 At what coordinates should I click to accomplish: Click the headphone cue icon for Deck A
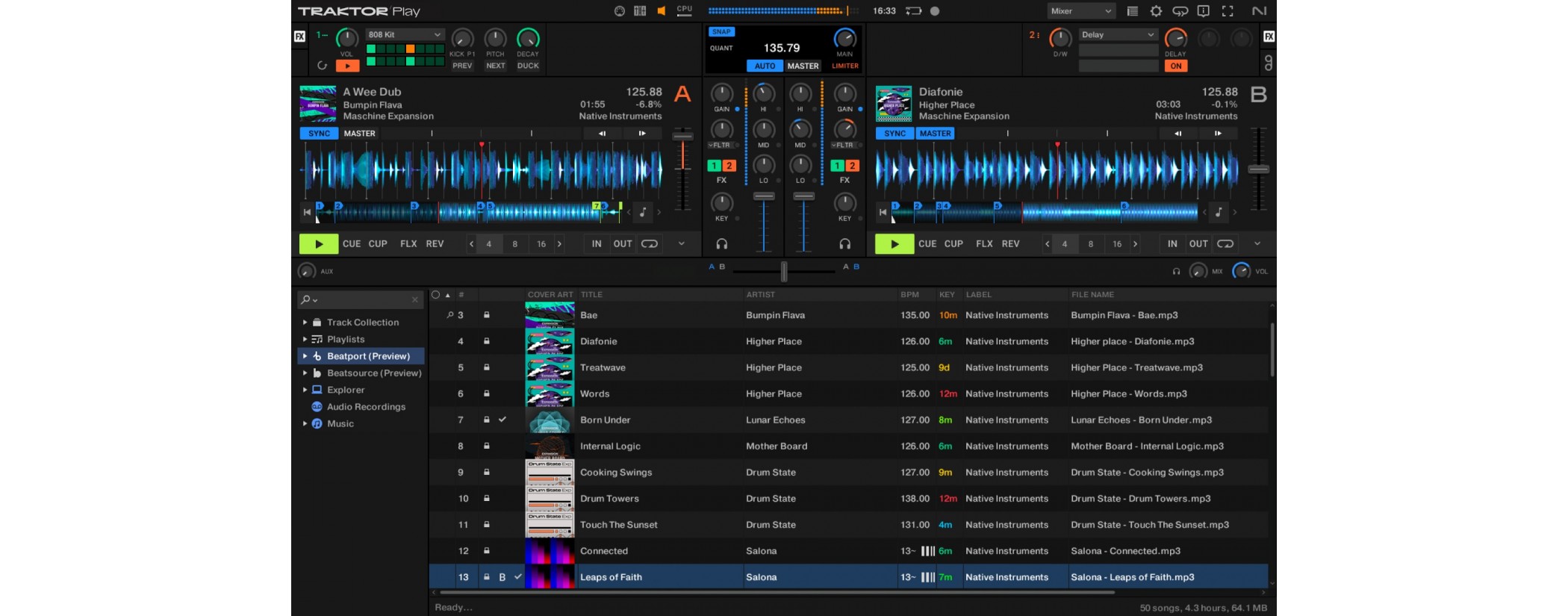[x=721, y=244]
